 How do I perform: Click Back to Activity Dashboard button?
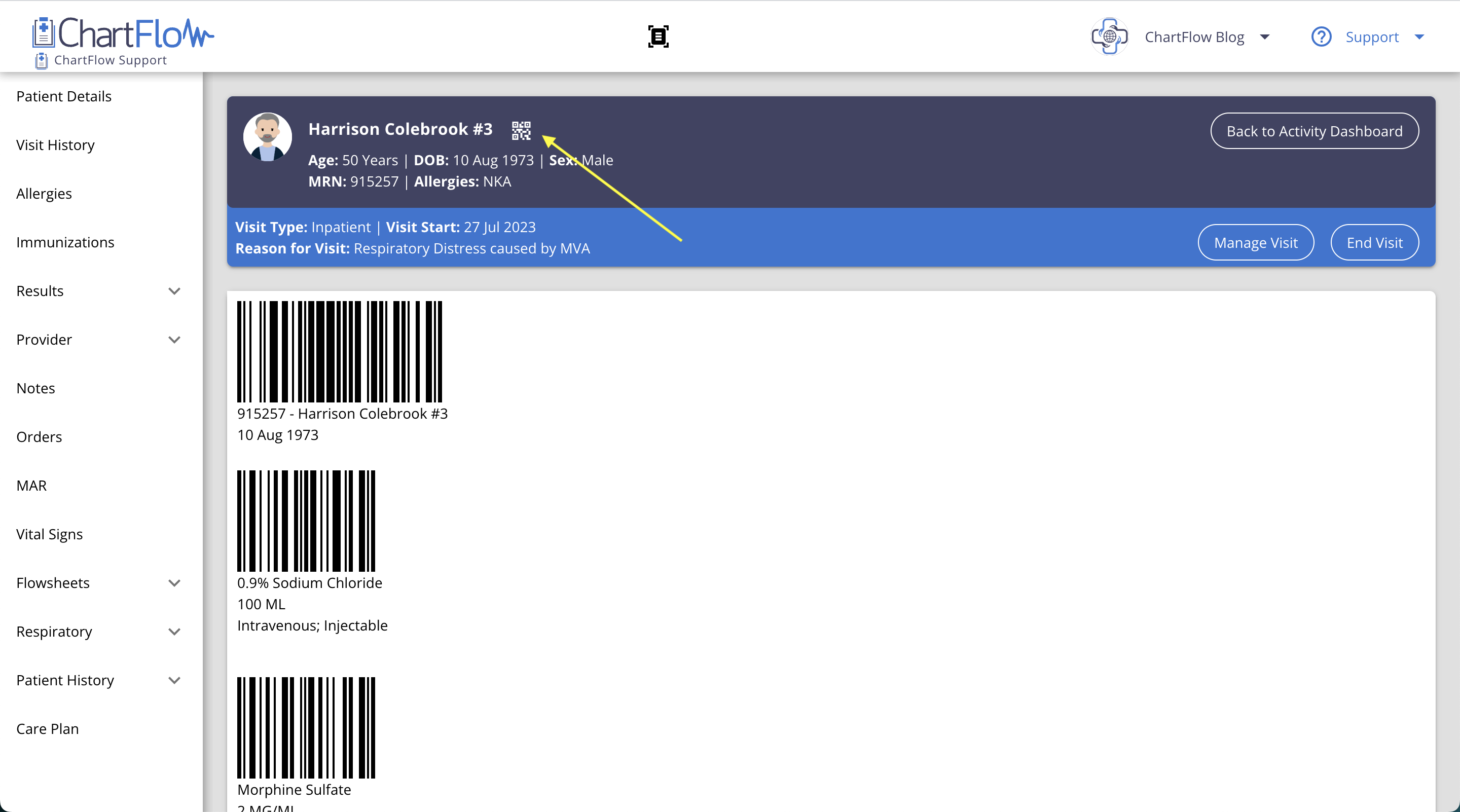coord(1315,131)
